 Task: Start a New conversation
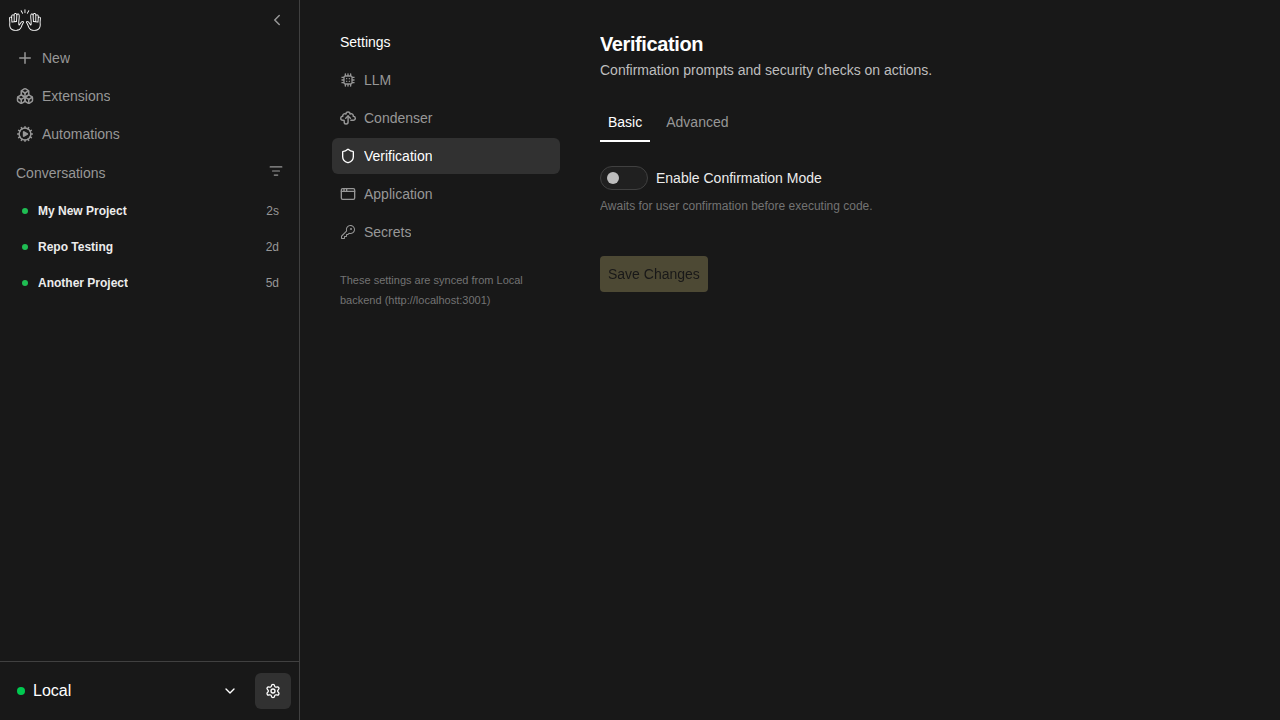click(x=150, y=58)
